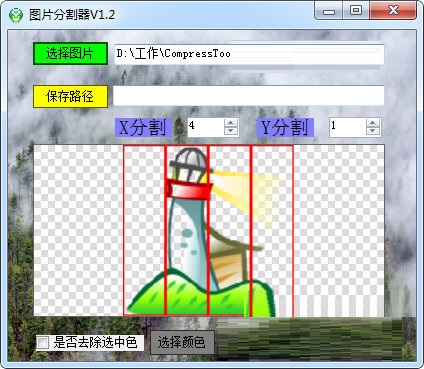
Task: Focus the image path field showing D:\工作\CompressToo
Action: click(x=249, y=53)
